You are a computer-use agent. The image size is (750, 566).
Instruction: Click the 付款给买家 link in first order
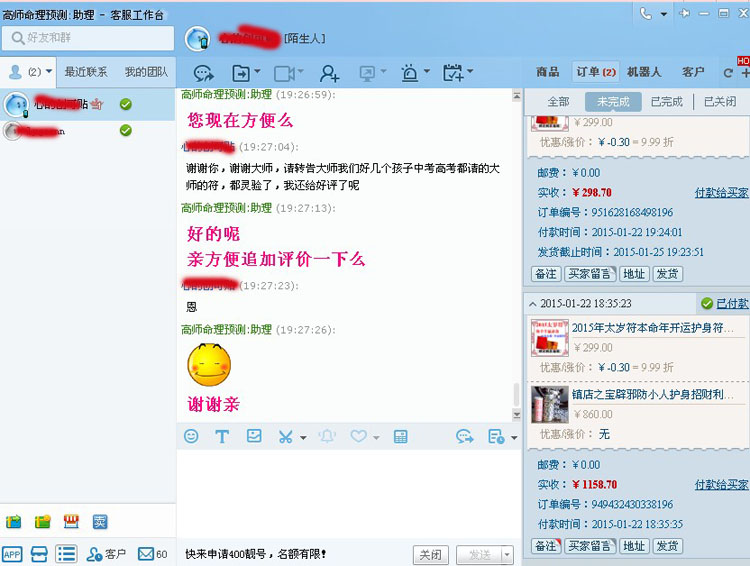point(721,192)
